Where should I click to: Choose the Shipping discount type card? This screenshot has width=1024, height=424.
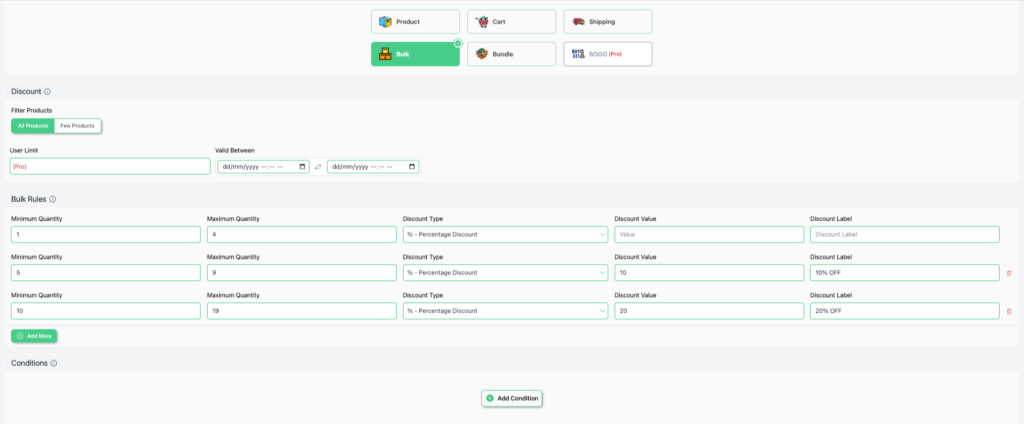click(x=607, y=22)
